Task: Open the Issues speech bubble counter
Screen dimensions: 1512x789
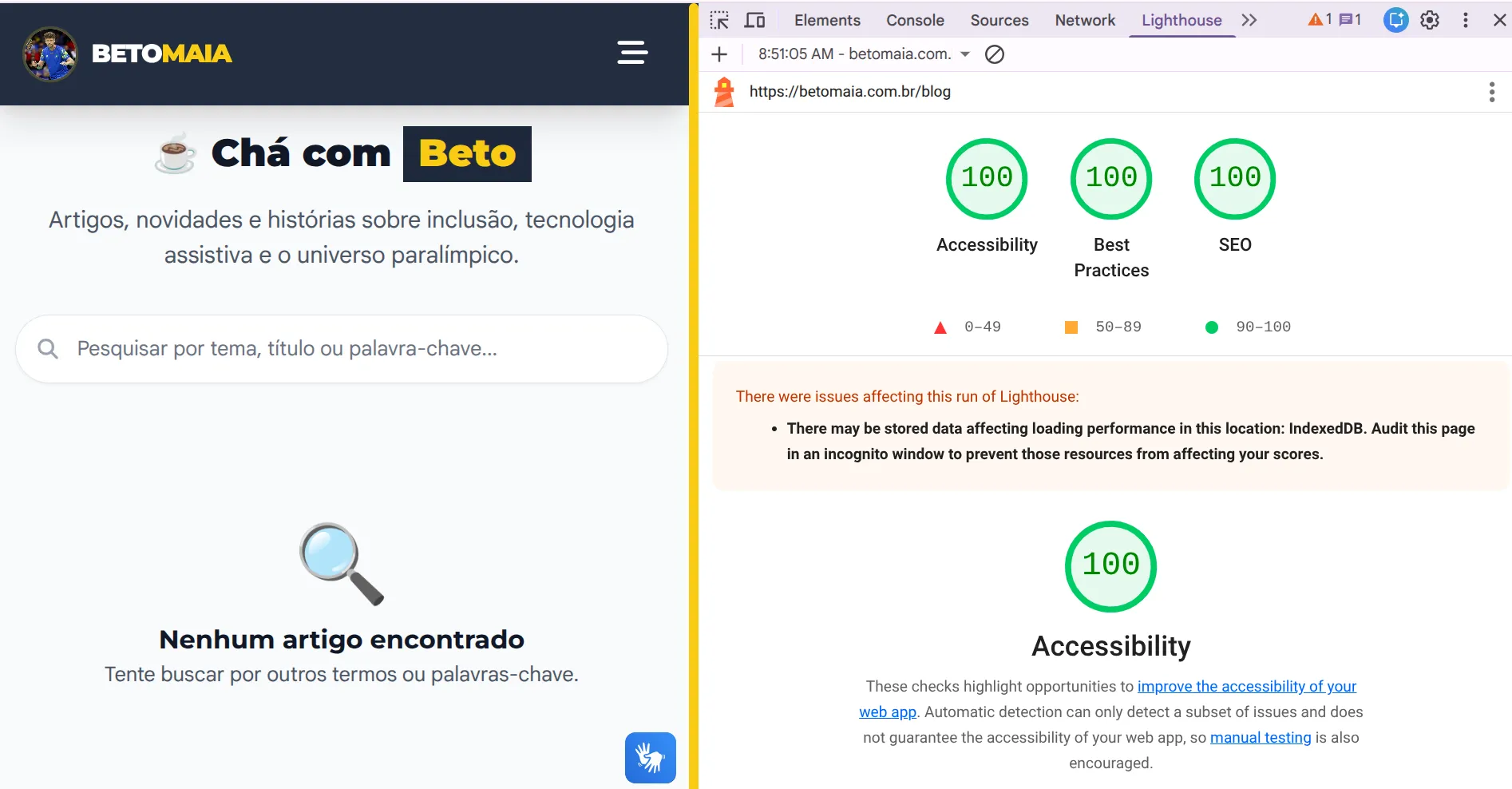Action: (1347, 19)
